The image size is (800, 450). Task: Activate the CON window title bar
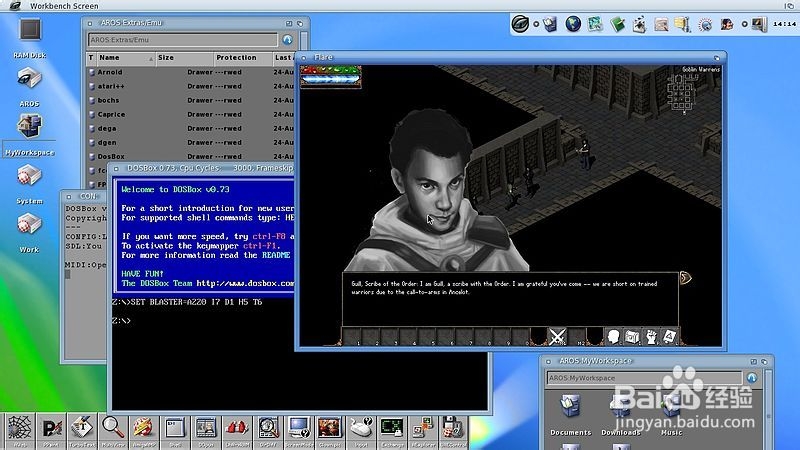click(84, 196)
